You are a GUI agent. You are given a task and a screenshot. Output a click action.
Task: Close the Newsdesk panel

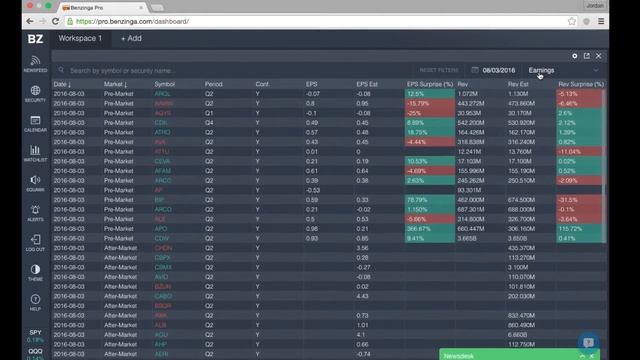pyautogui.click(x=592, y=356)
